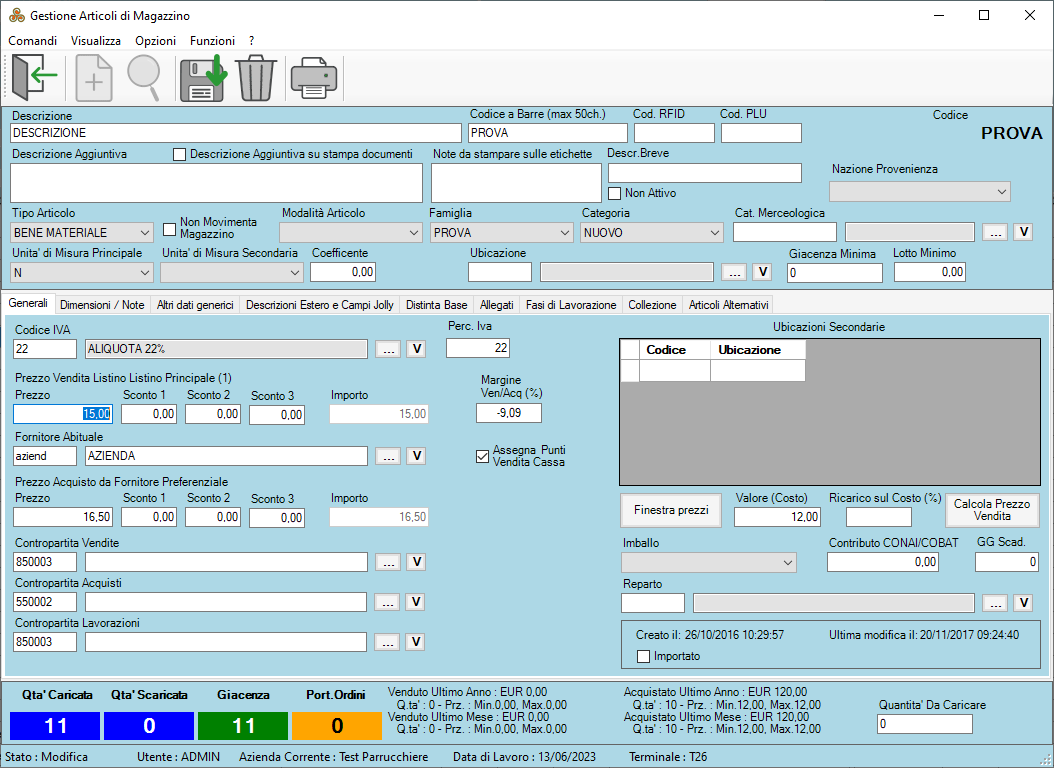Click the Finestra prezzi button
The image size is (1054, 768).
[x=671, y=510]
